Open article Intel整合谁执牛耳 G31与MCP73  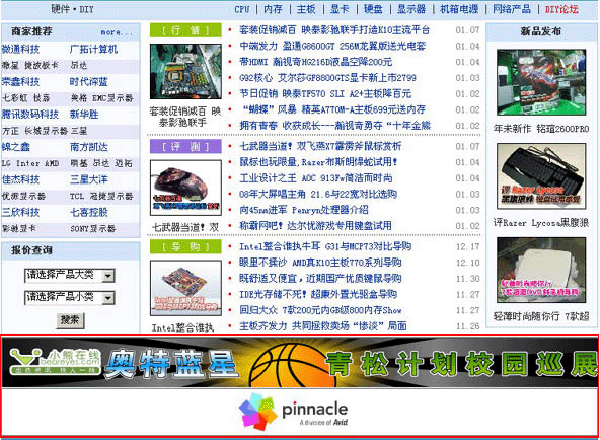(x=325, y=246)
